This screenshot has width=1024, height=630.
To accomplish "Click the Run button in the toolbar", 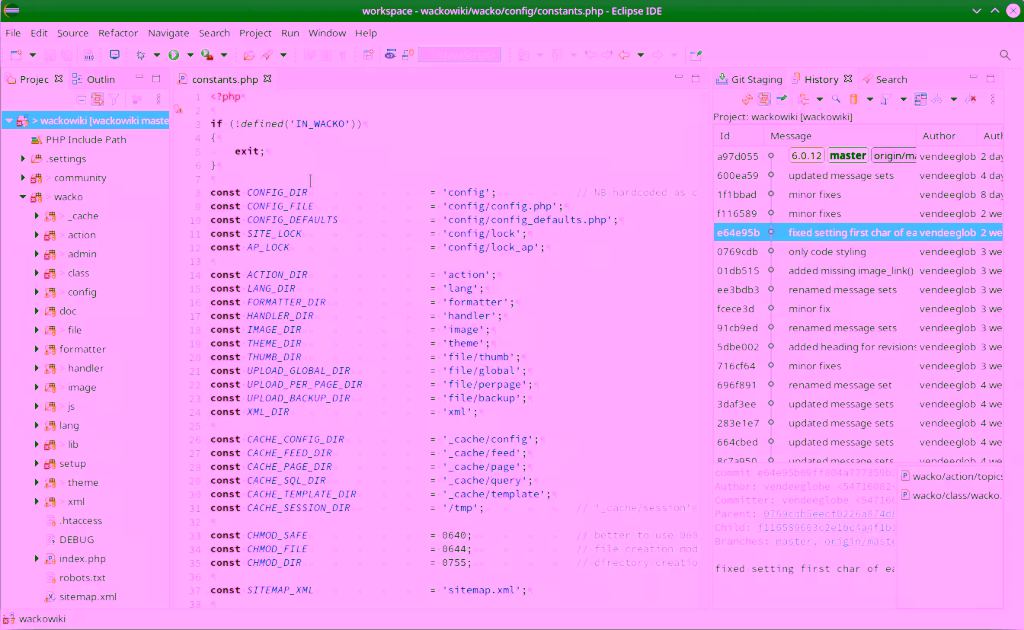I will click(174, 55).
